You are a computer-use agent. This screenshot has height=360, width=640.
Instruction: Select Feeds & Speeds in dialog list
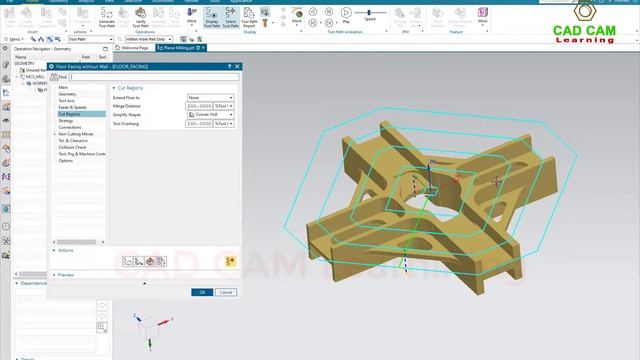72,107
